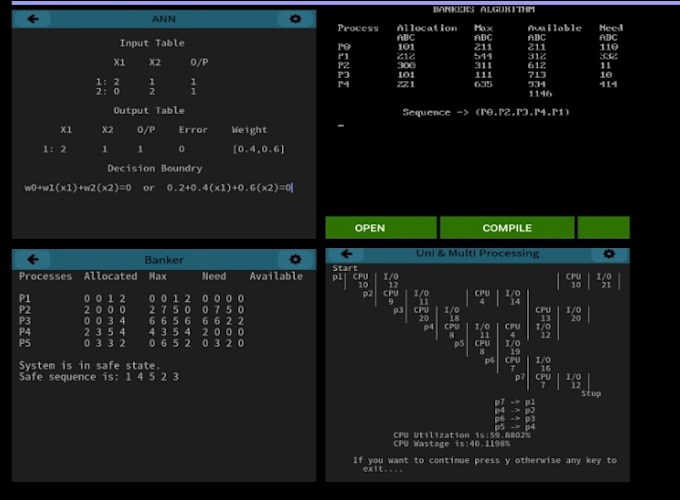Click the CPU Wastage result line
This screenshot has width=680, height=500.
pyautogui.click(x=451, y=444)
